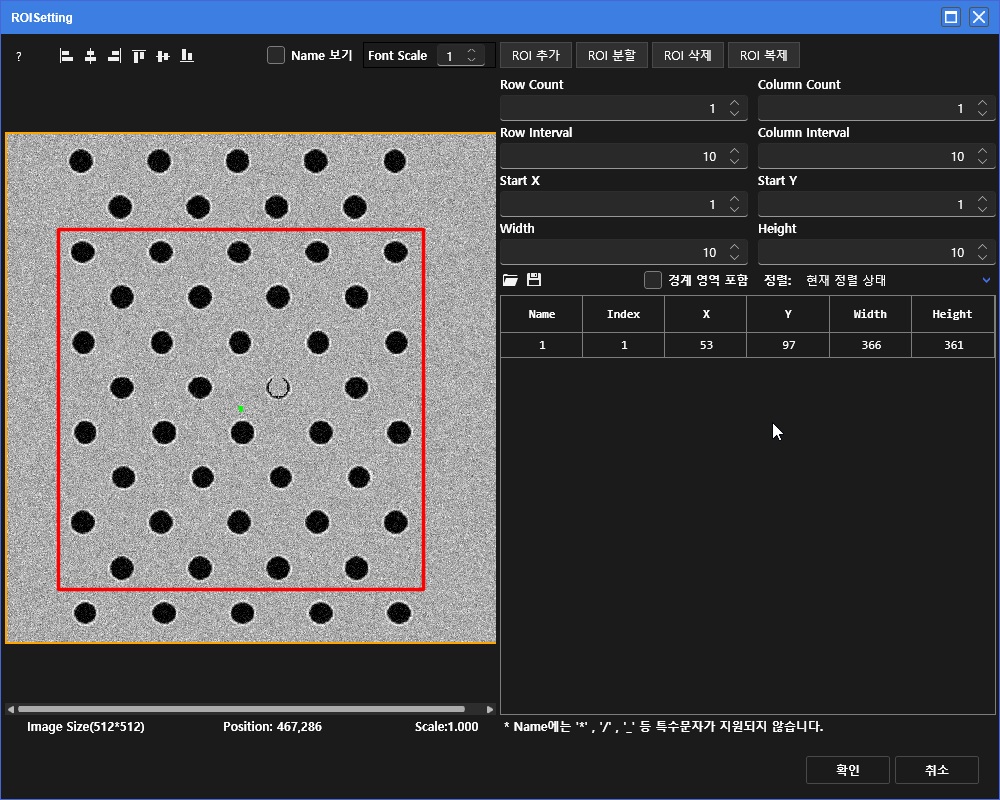This screenshot has width=1000, height=800.
Task: Click the align left edges icon
Action: point(66,56)
